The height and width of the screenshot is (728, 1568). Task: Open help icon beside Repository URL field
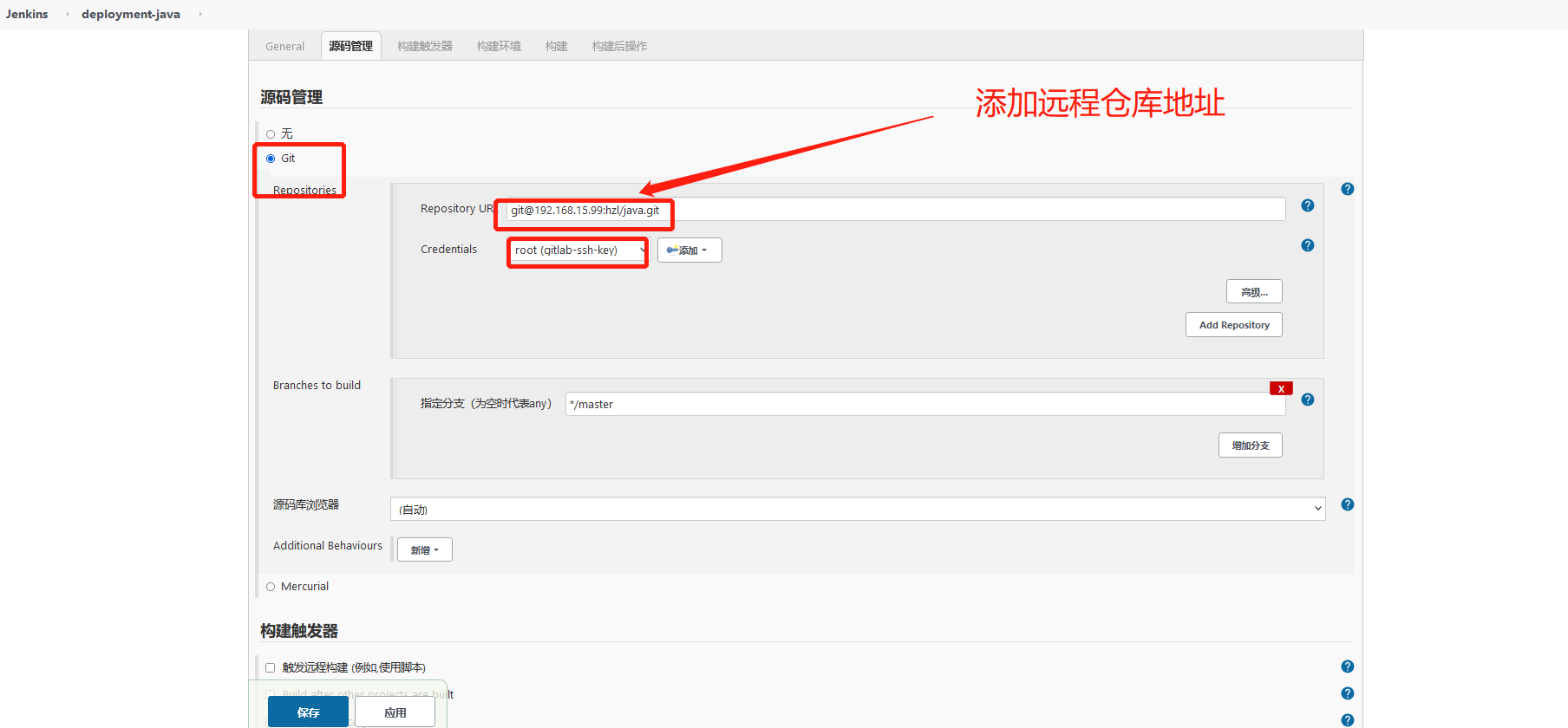click(x=1308, y=205)
